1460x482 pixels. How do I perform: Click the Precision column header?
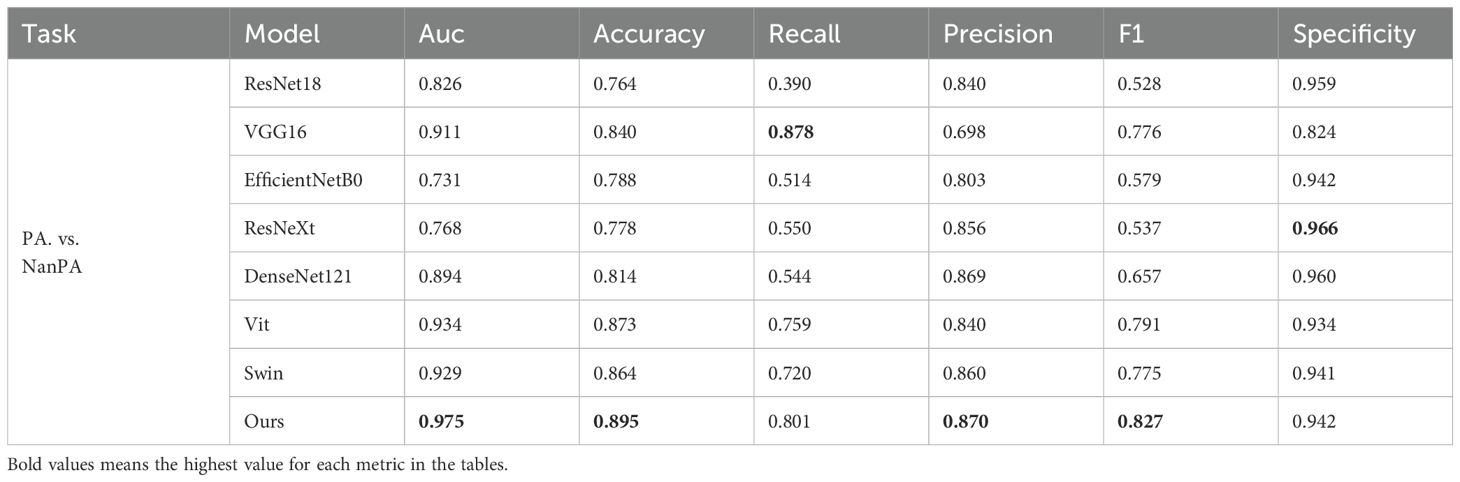click(x=997, y=34)
